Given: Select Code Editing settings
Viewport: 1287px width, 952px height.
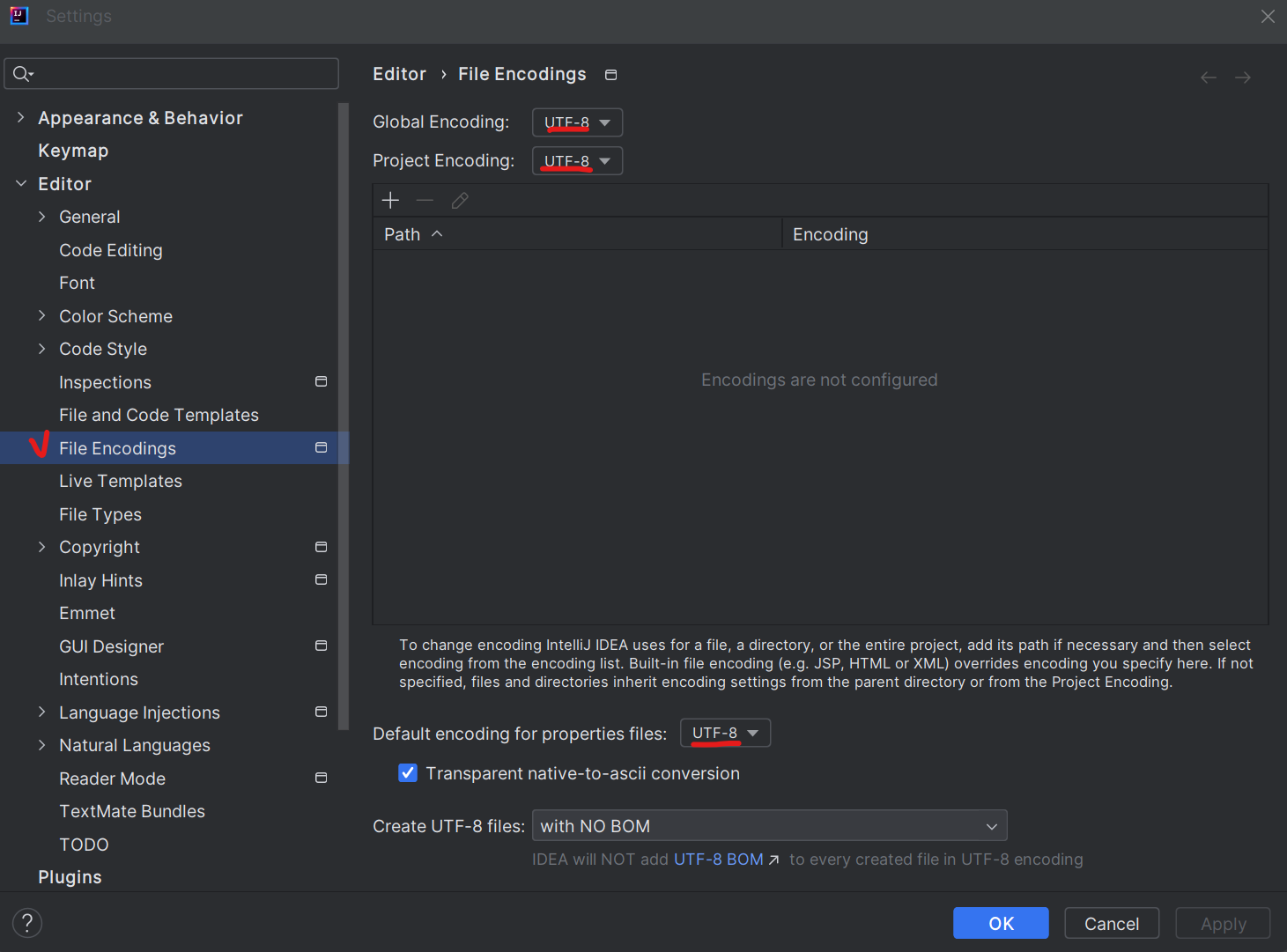Looking at the screenshot, I should click(111, 250).
